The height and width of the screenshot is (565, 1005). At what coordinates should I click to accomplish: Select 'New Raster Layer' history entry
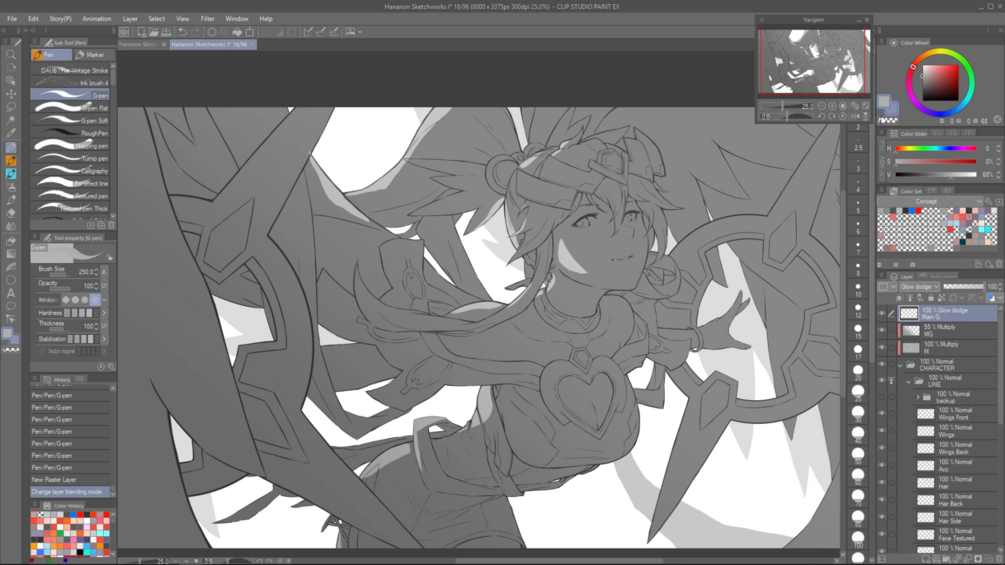[x=71, y=480]
